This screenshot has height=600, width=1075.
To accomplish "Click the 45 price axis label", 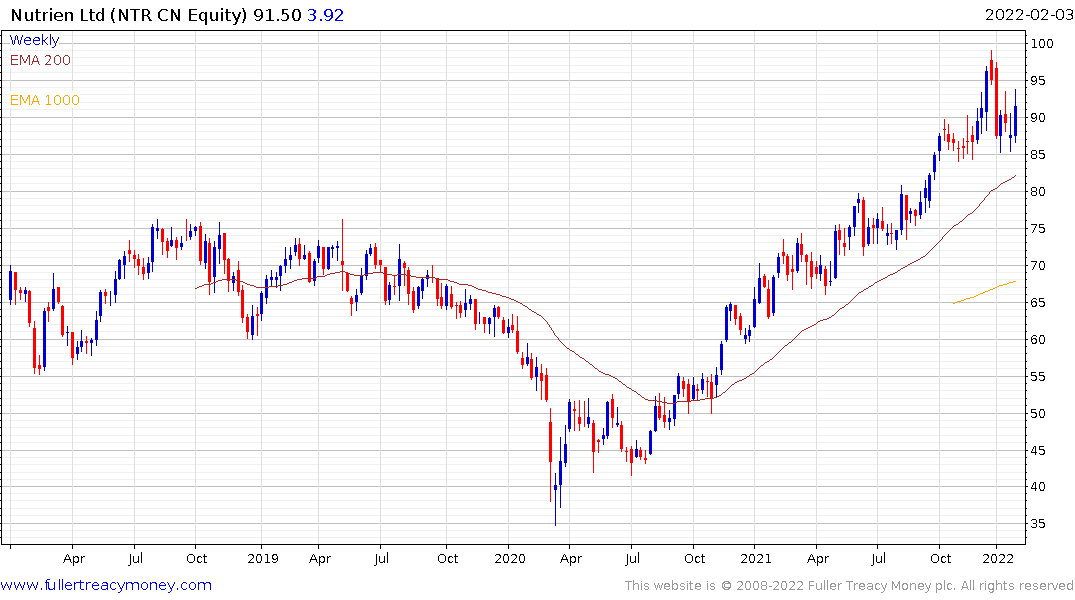I will (x=1038, y=451).
